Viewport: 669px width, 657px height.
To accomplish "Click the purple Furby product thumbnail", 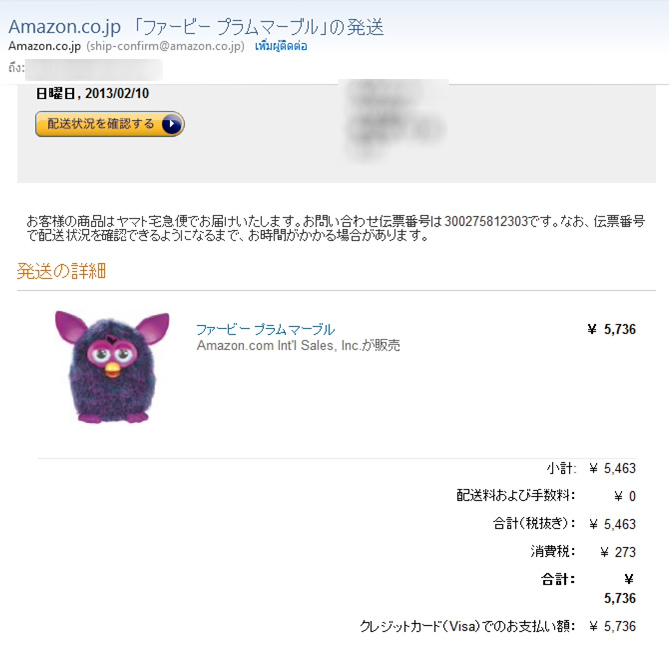I will [x=112, y=367].
